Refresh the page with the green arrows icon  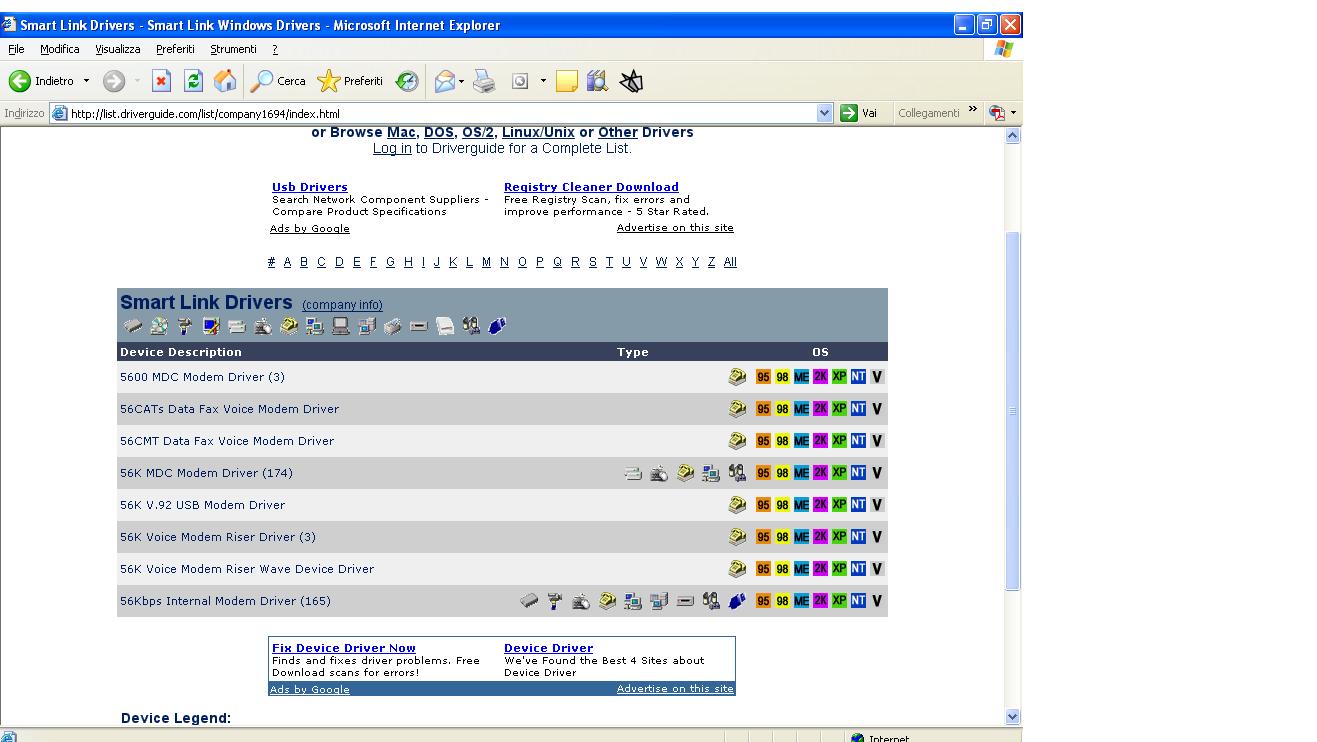tap(194, 81)
